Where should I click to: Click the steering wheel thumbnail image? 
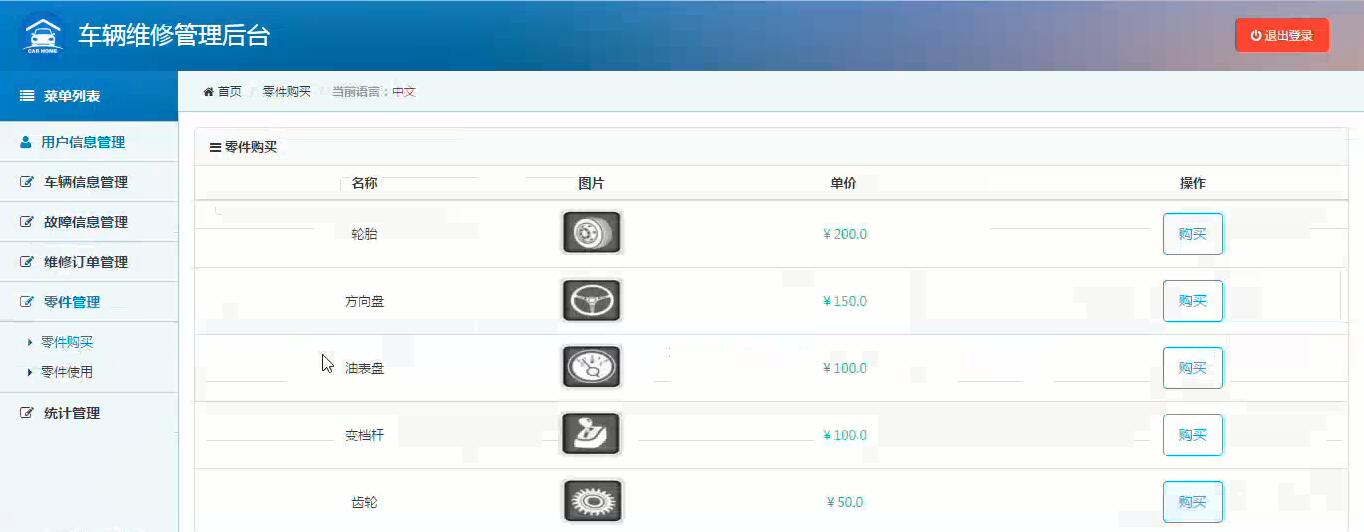point(591,301)
